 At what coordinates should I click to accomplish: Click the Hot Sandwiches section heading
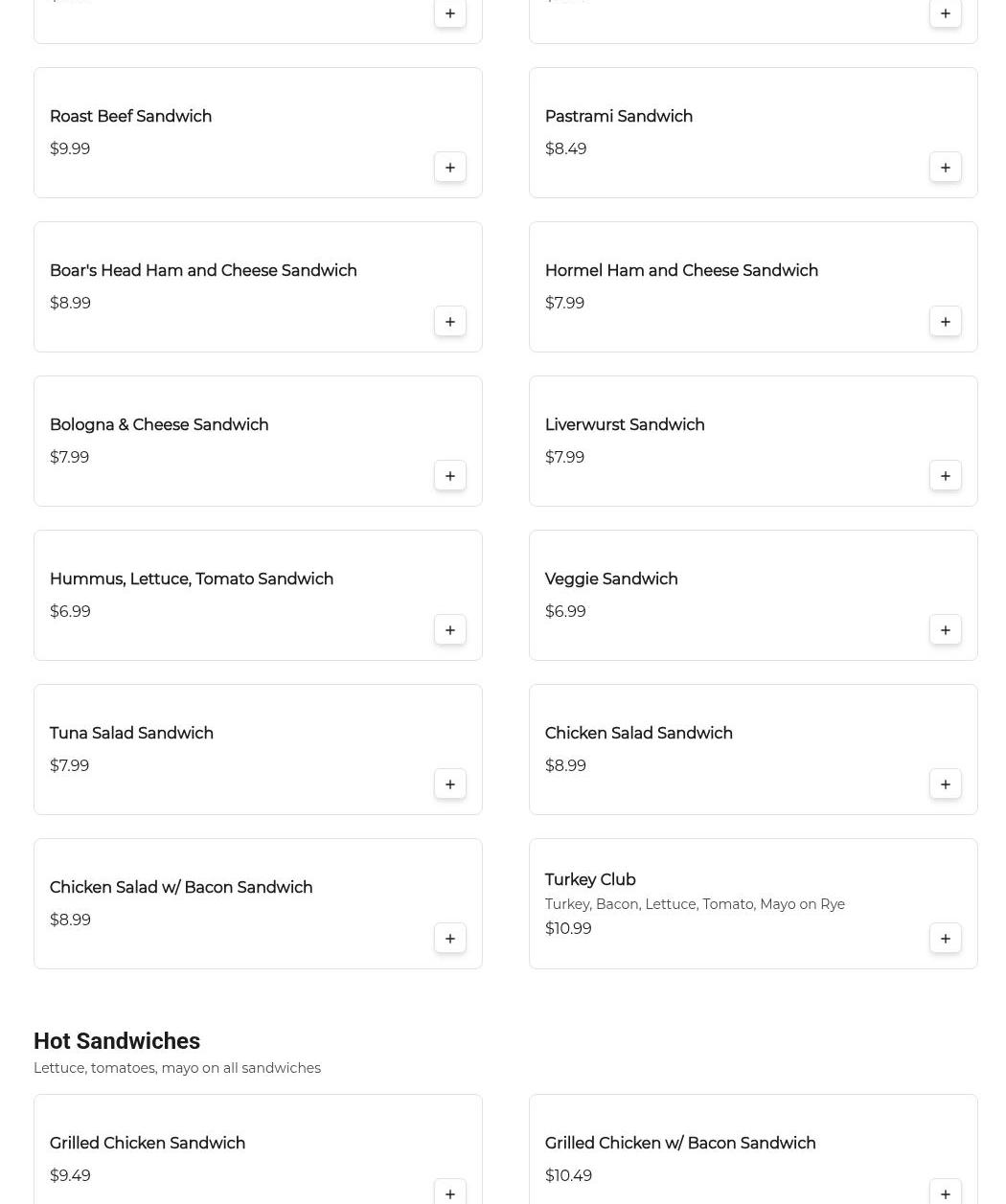click(117, 1041)
